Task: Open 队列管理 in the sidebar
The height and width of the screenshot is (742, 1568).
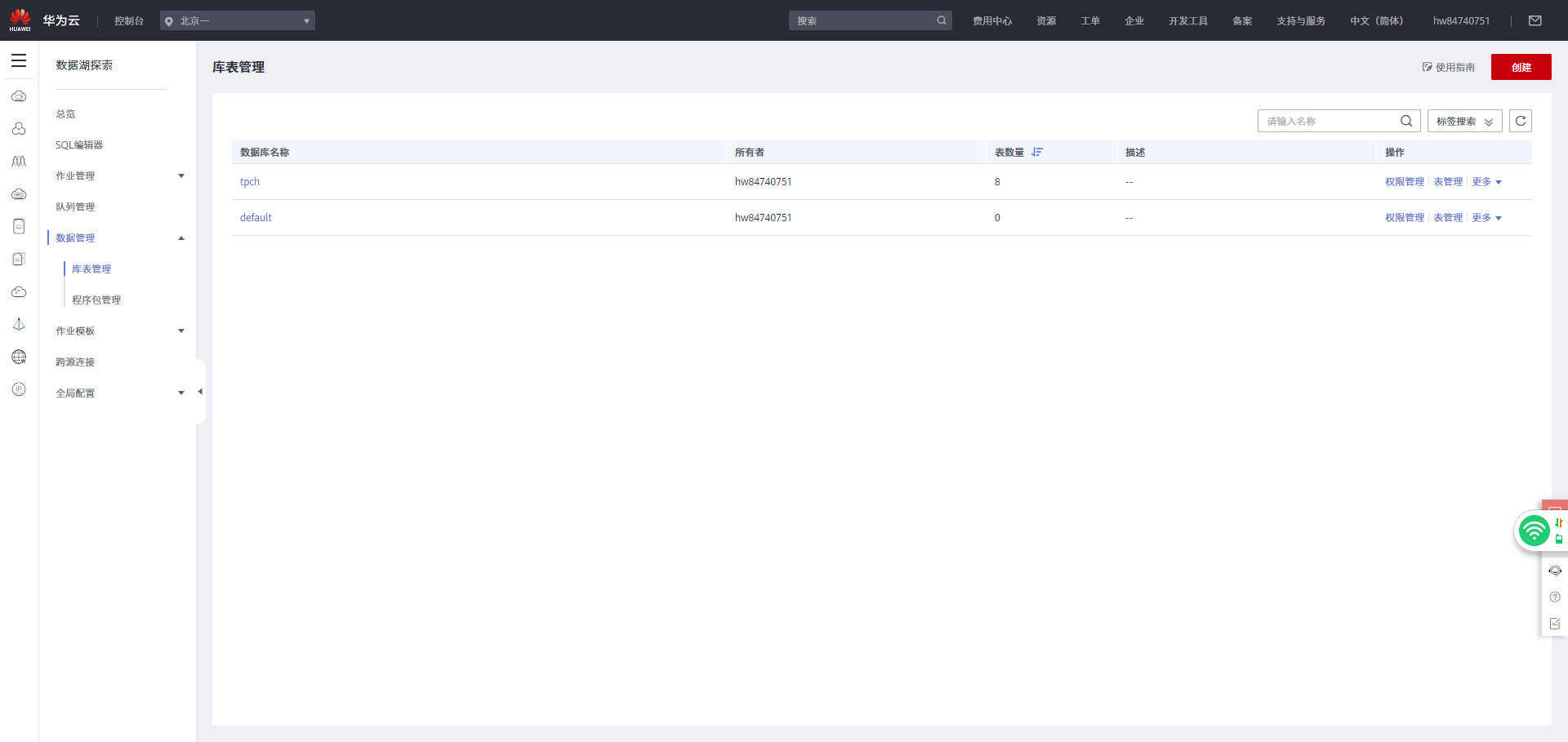Action: (x=75, y=207)
